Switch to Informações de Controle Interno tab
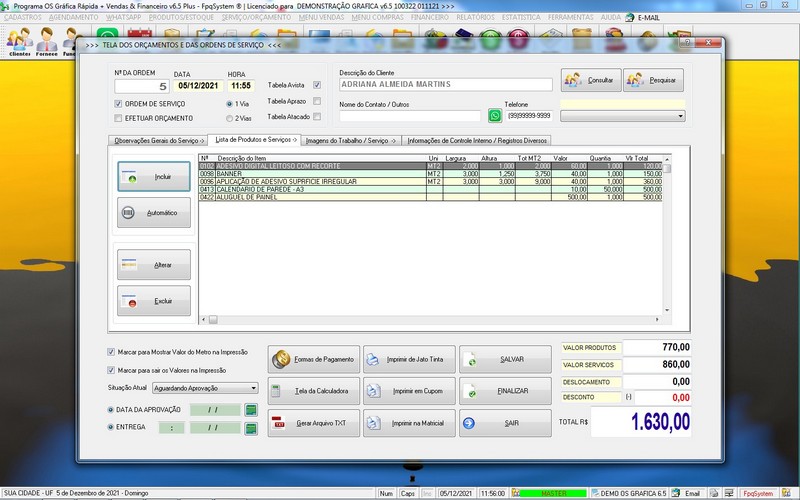 pyautogui.click(x=477, y=140)
